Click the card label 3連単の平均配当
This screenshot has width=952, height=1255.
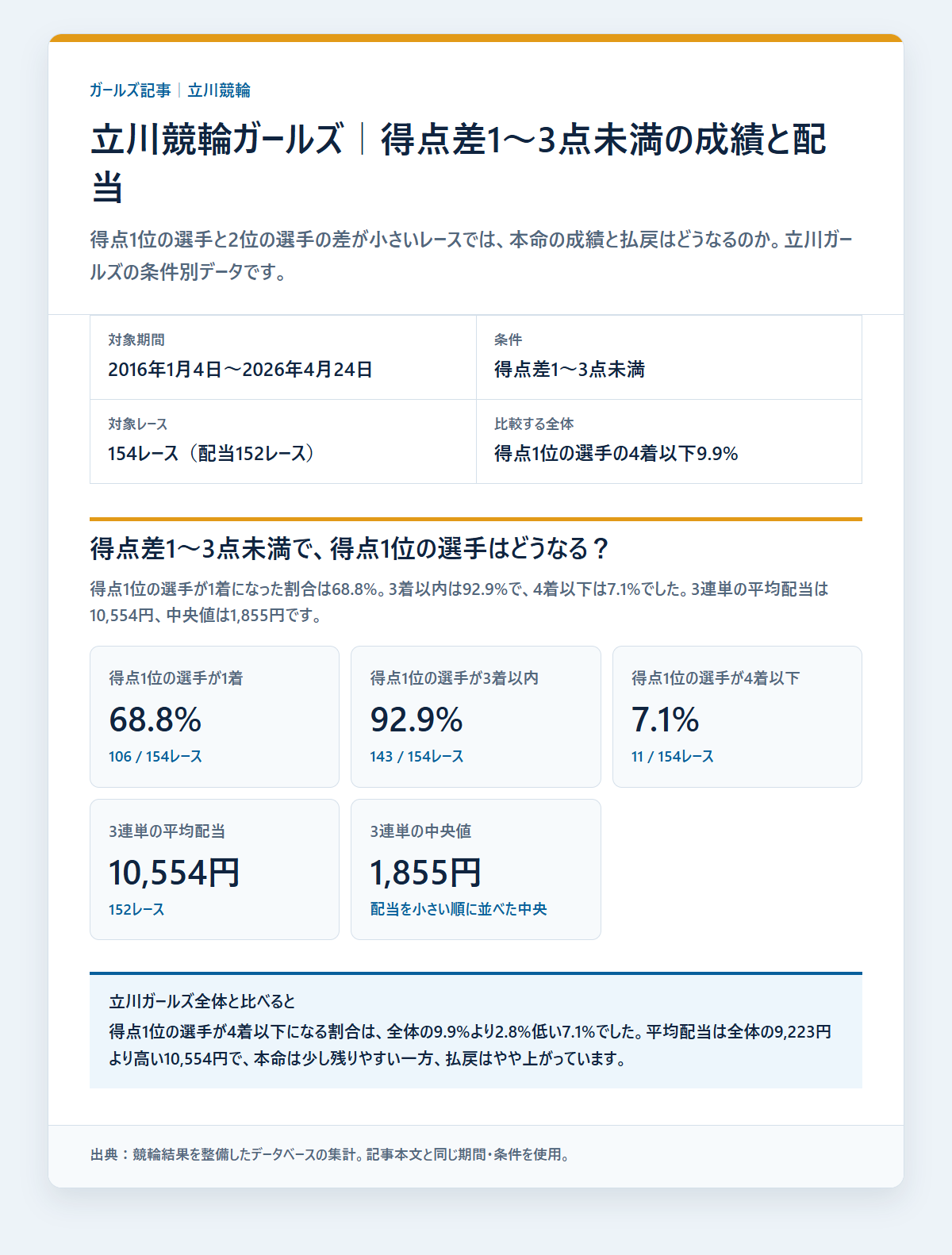[x=167, y=831]
